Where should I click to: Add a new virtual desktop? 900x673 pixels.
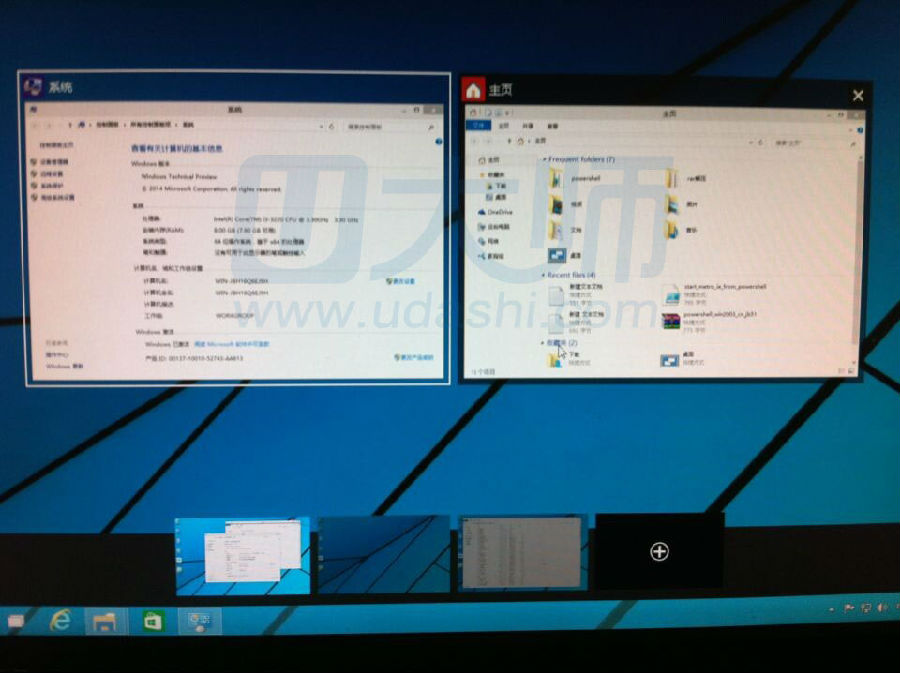pos(659,551)
